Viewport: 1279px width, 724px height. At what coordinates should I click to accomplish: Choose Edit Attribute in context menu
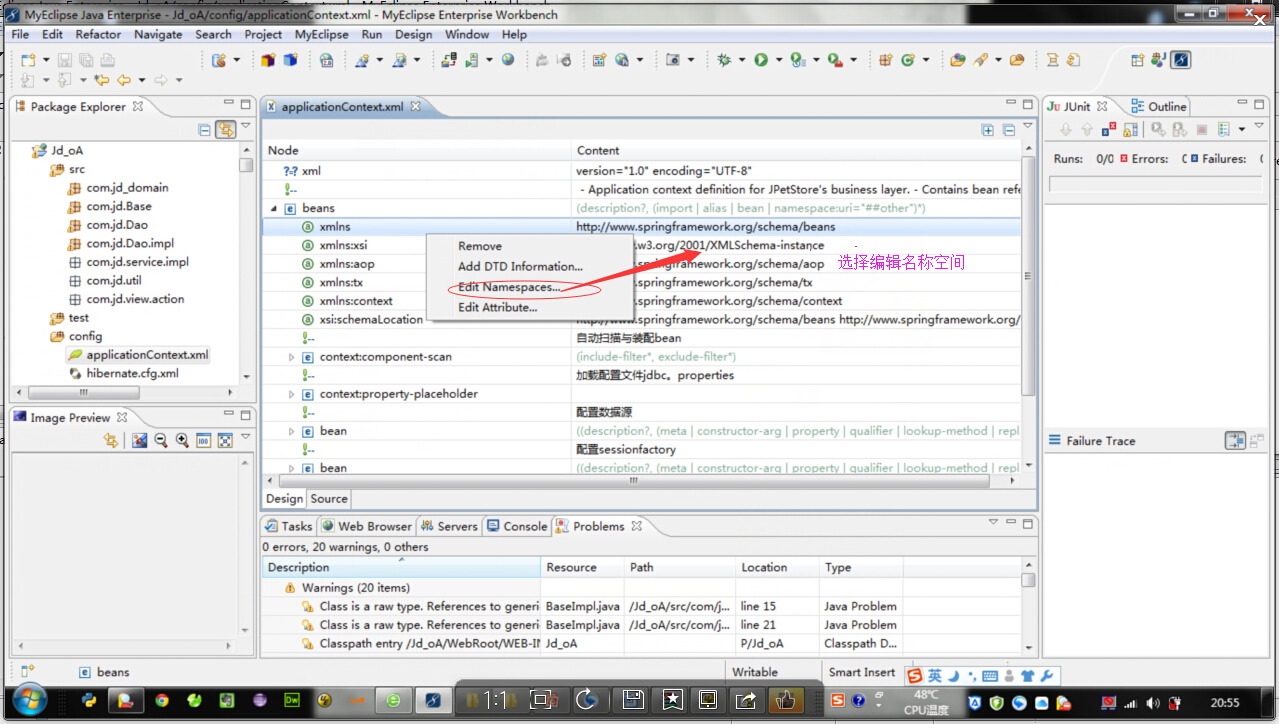(497, 307)
